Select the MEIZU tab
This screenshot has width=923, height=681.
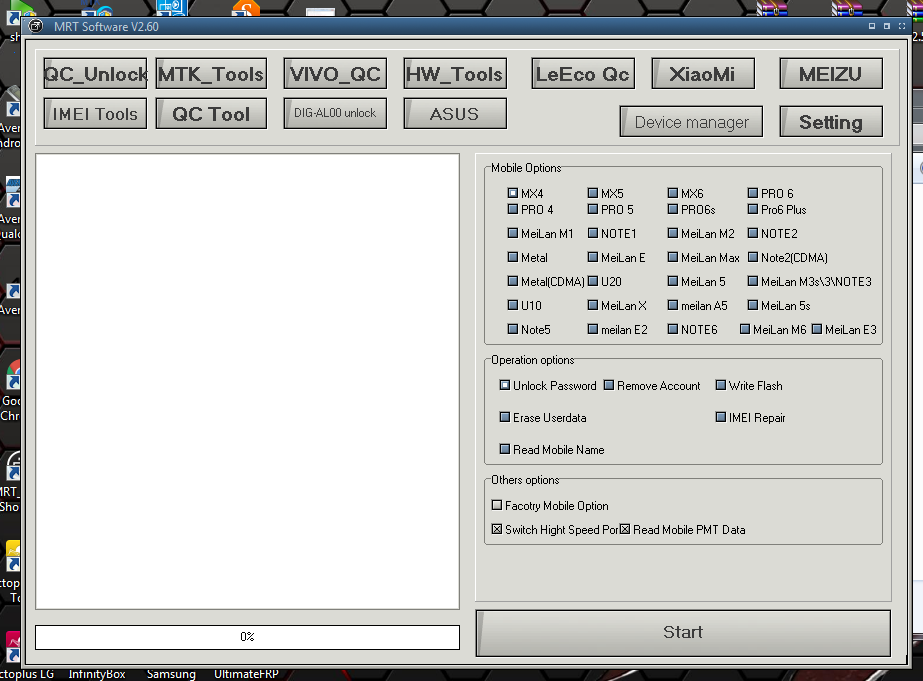[831, 74]
